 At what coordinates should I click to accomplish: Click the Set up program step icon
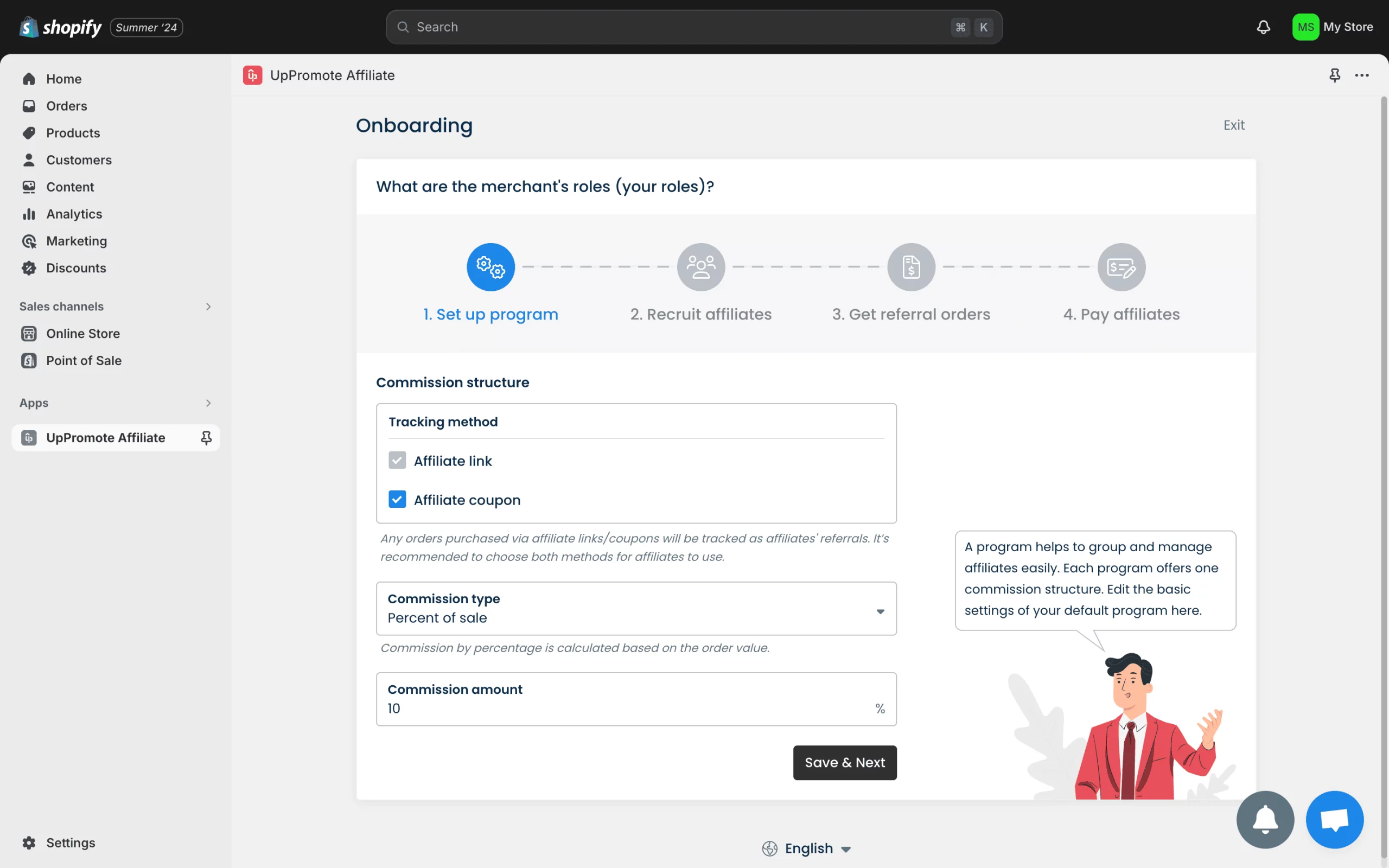pos(490,266)
